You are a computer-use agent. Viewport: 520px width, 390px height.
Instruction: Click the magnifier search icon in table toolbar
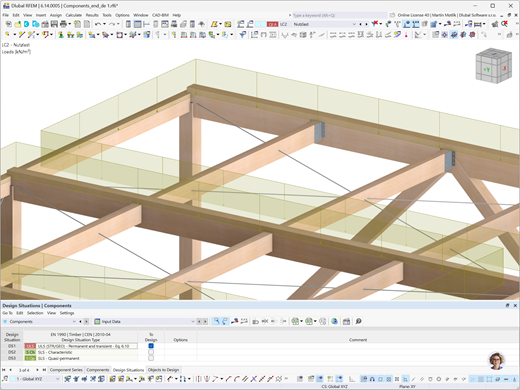[x=358, y=321]
